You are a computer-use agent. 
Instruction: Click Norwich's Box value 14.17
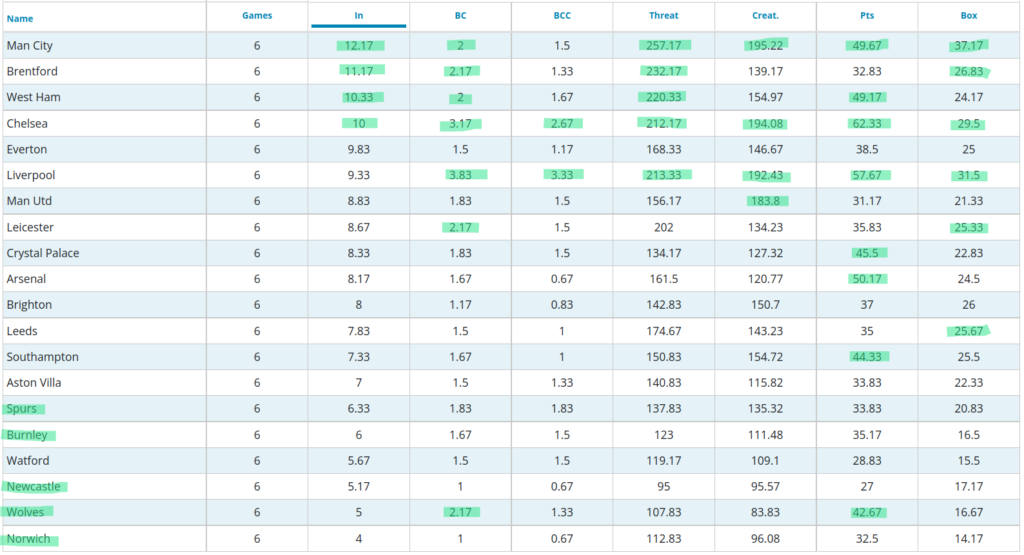coord(968,539)
